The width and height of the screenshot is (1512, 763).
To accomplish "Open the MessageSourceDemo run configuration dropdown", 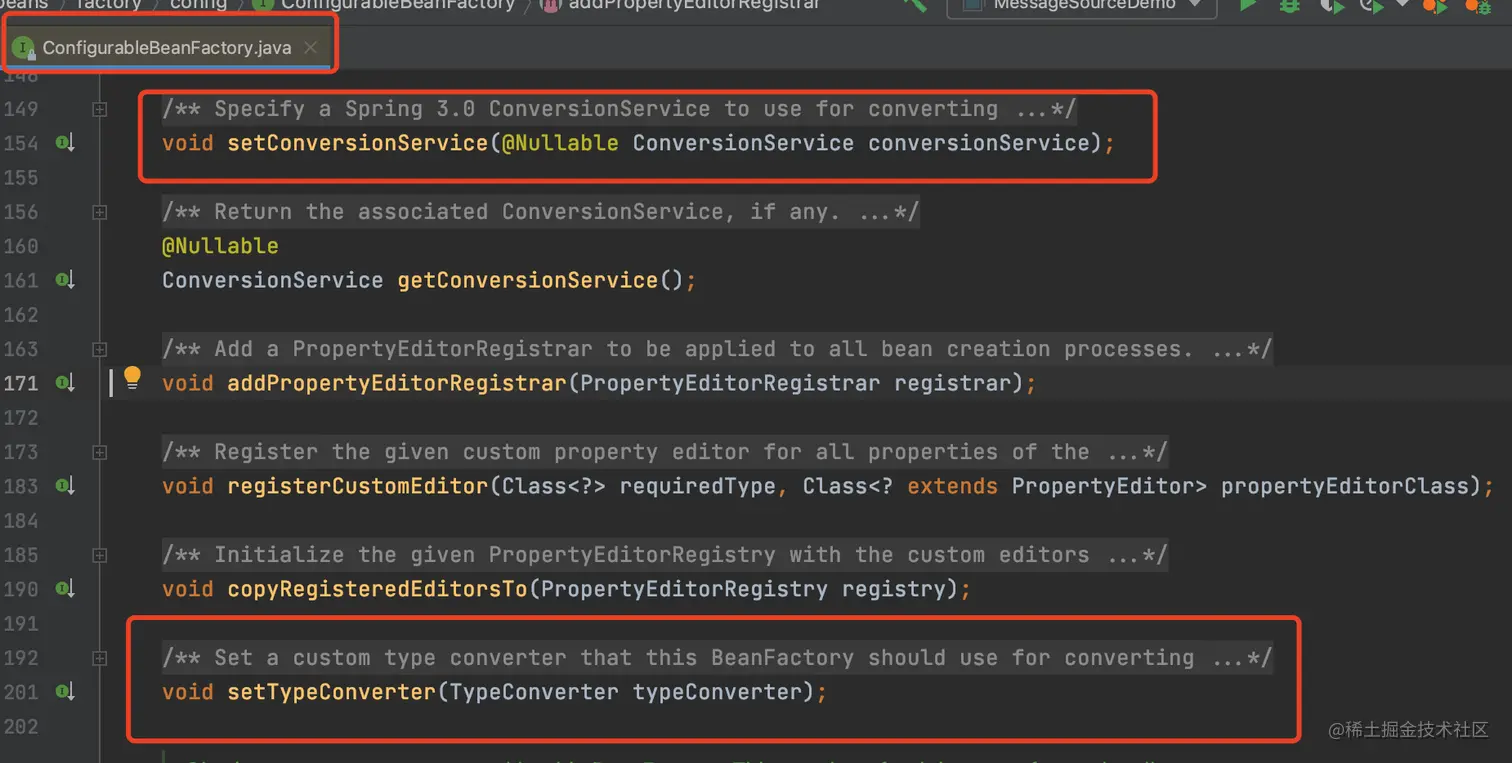I will (x=1081, y=7).
